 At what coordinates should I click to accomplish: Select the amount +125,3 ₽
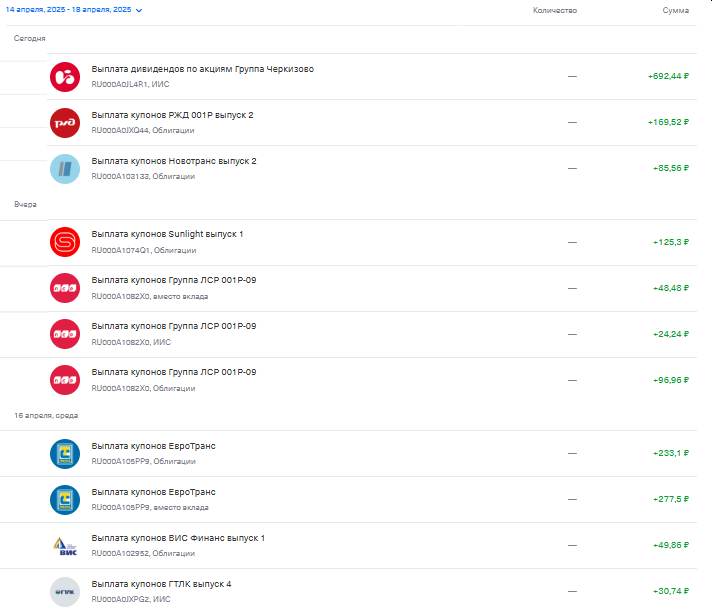671,242
